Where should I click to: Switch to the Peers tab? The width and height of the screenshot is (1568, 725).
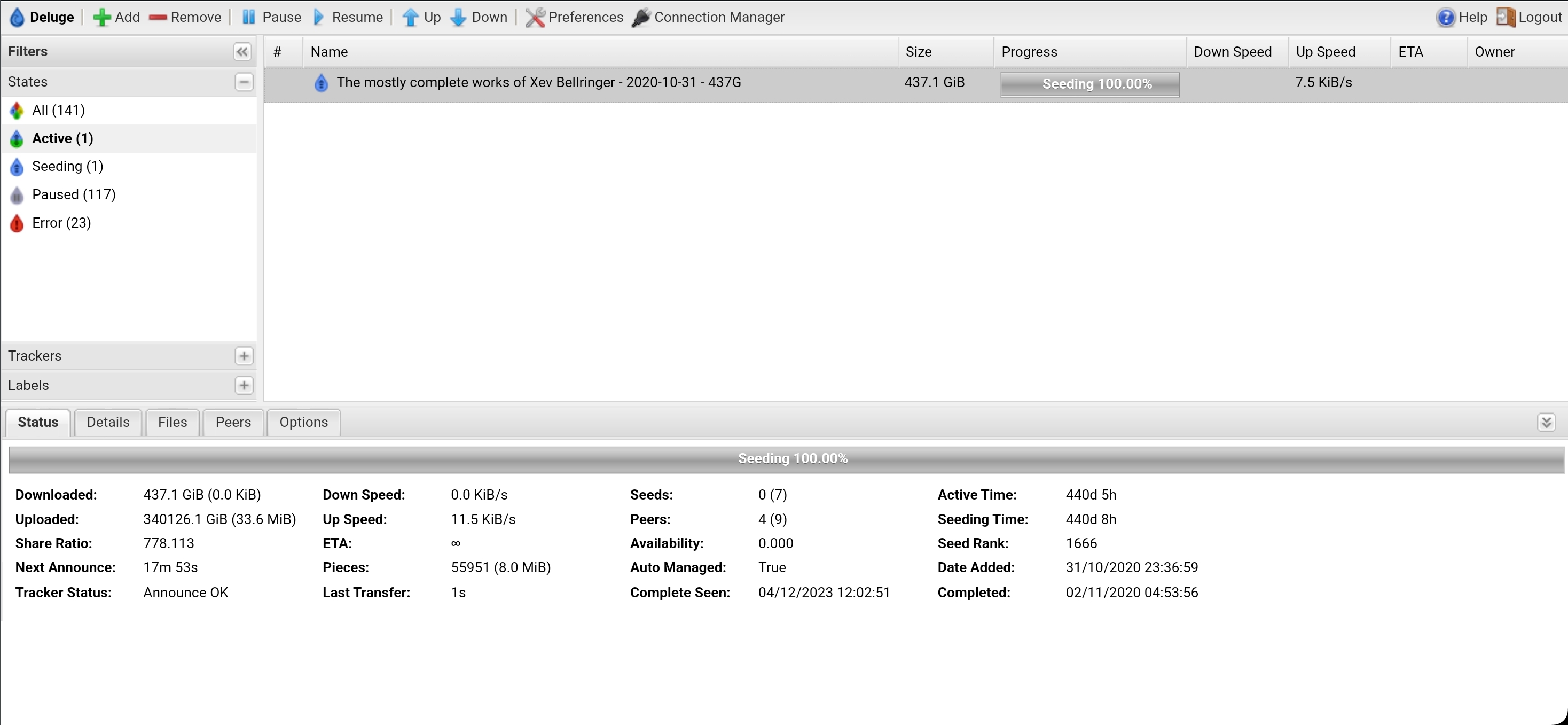[x=233, y=423]
